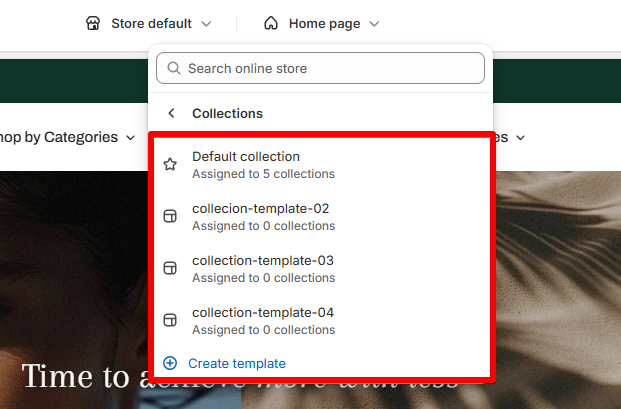Click the layout icon of collecion-template-02

[x=170, y=216]
